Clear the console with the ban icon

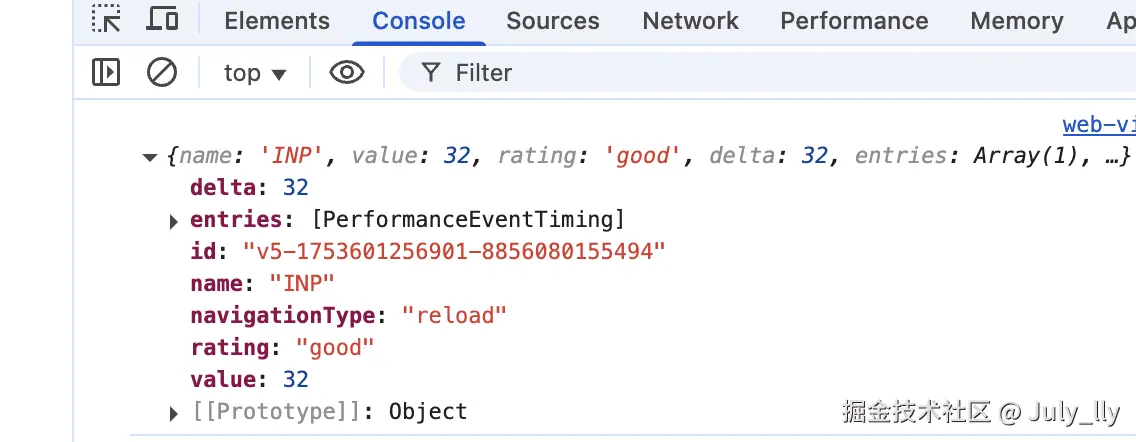pos(162,72)
